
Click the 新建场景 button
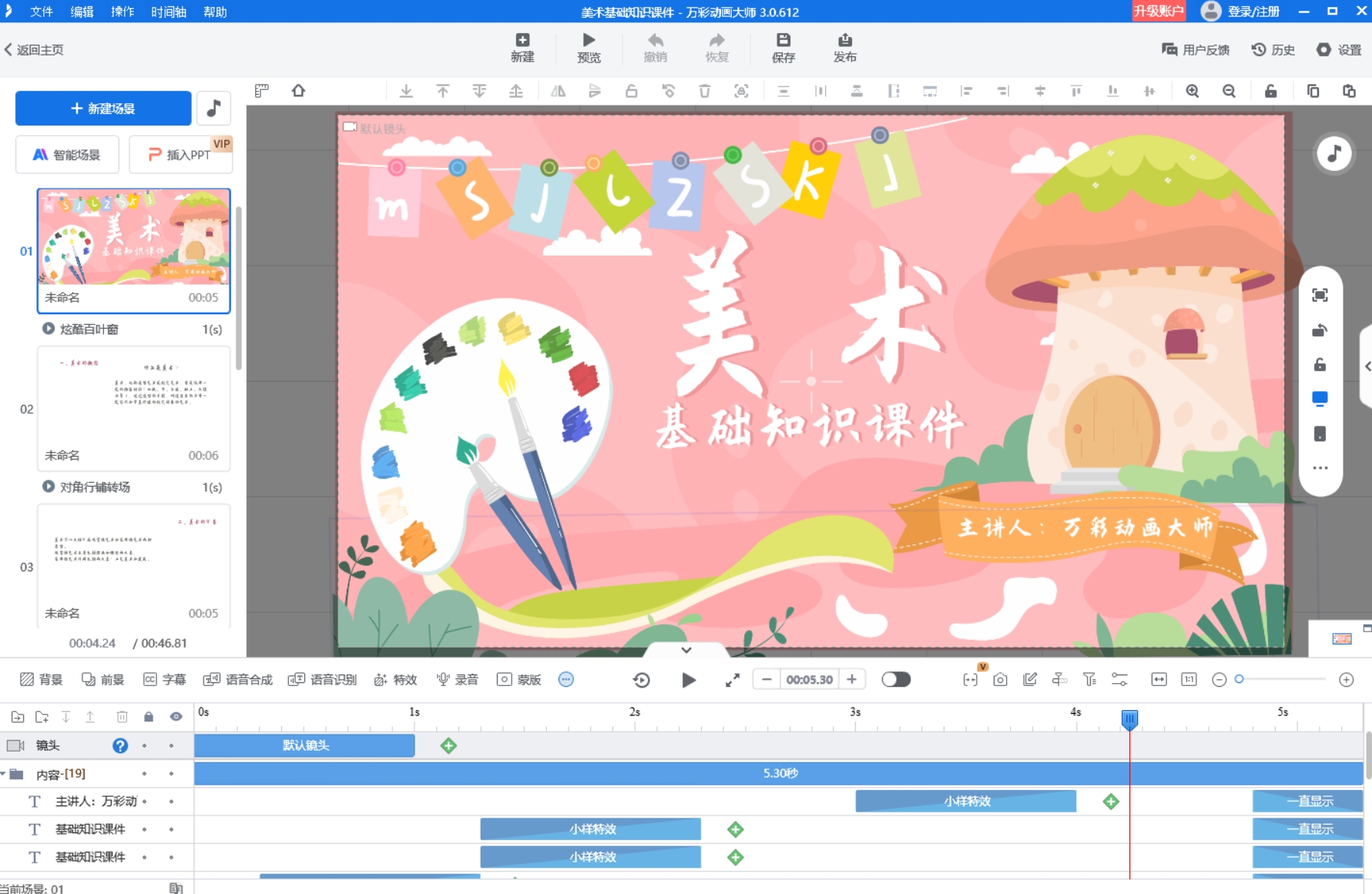tap(103, 109)
